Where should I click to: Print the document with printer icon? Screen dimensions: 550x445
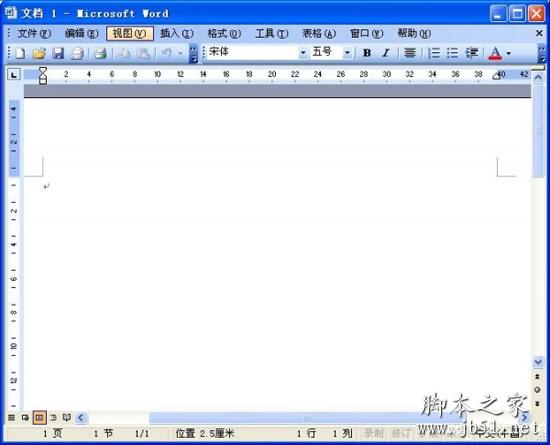(101, 53)
